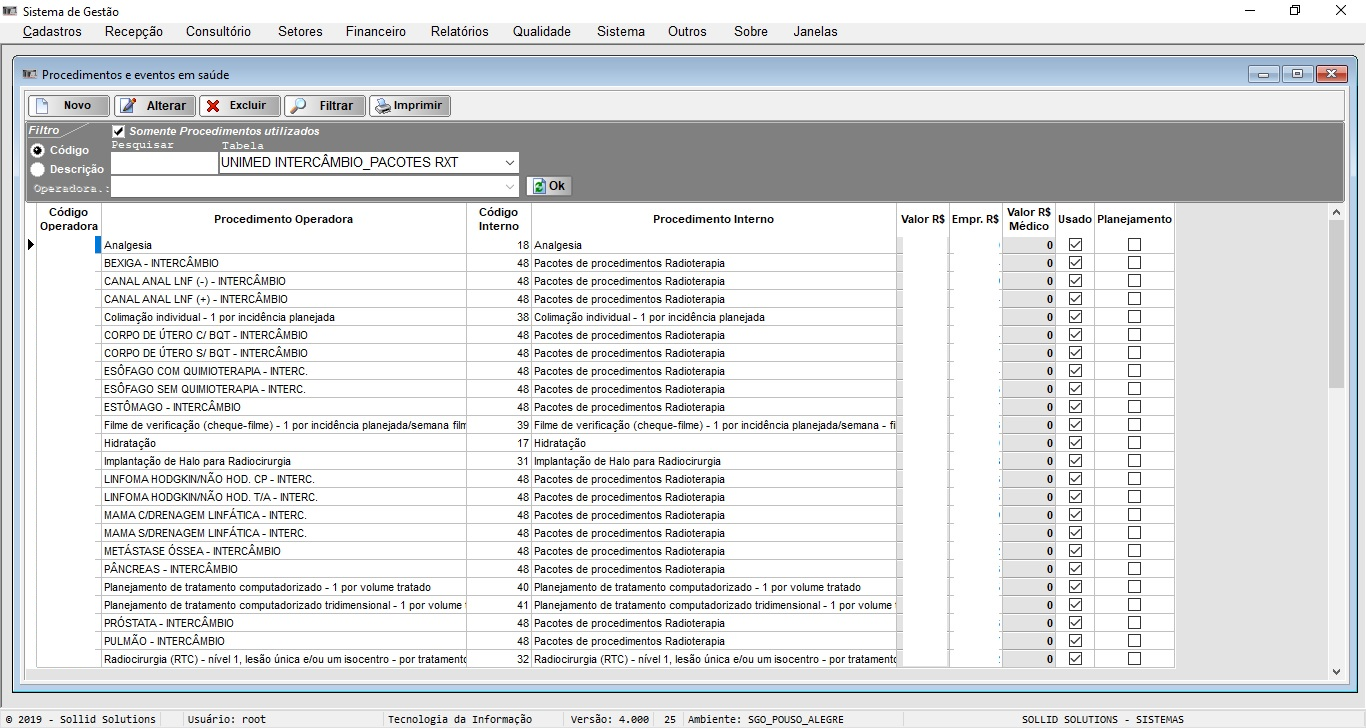Toggle Somente Procedimentos utilizados checkbox
Screen dimensions: 1366x728
(x=119, y=131)
